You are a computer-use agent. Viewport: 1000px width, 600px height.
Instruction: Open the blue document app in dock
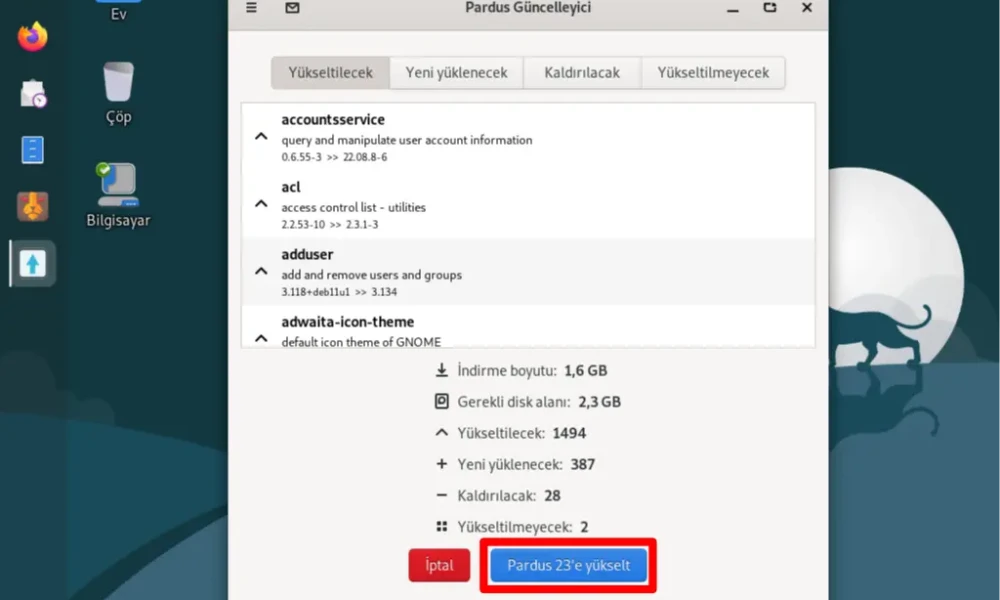[33, 150]
